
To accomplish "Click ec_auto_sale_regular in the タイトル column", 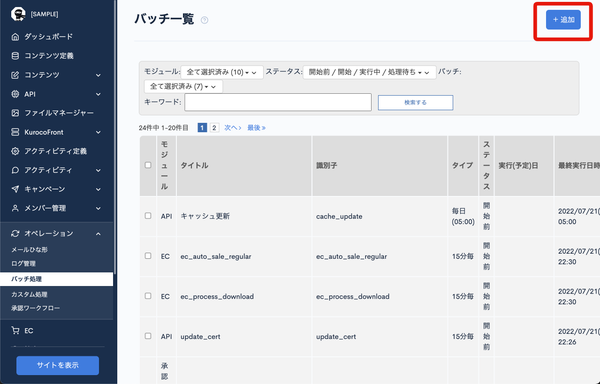I will pos(216,257).
